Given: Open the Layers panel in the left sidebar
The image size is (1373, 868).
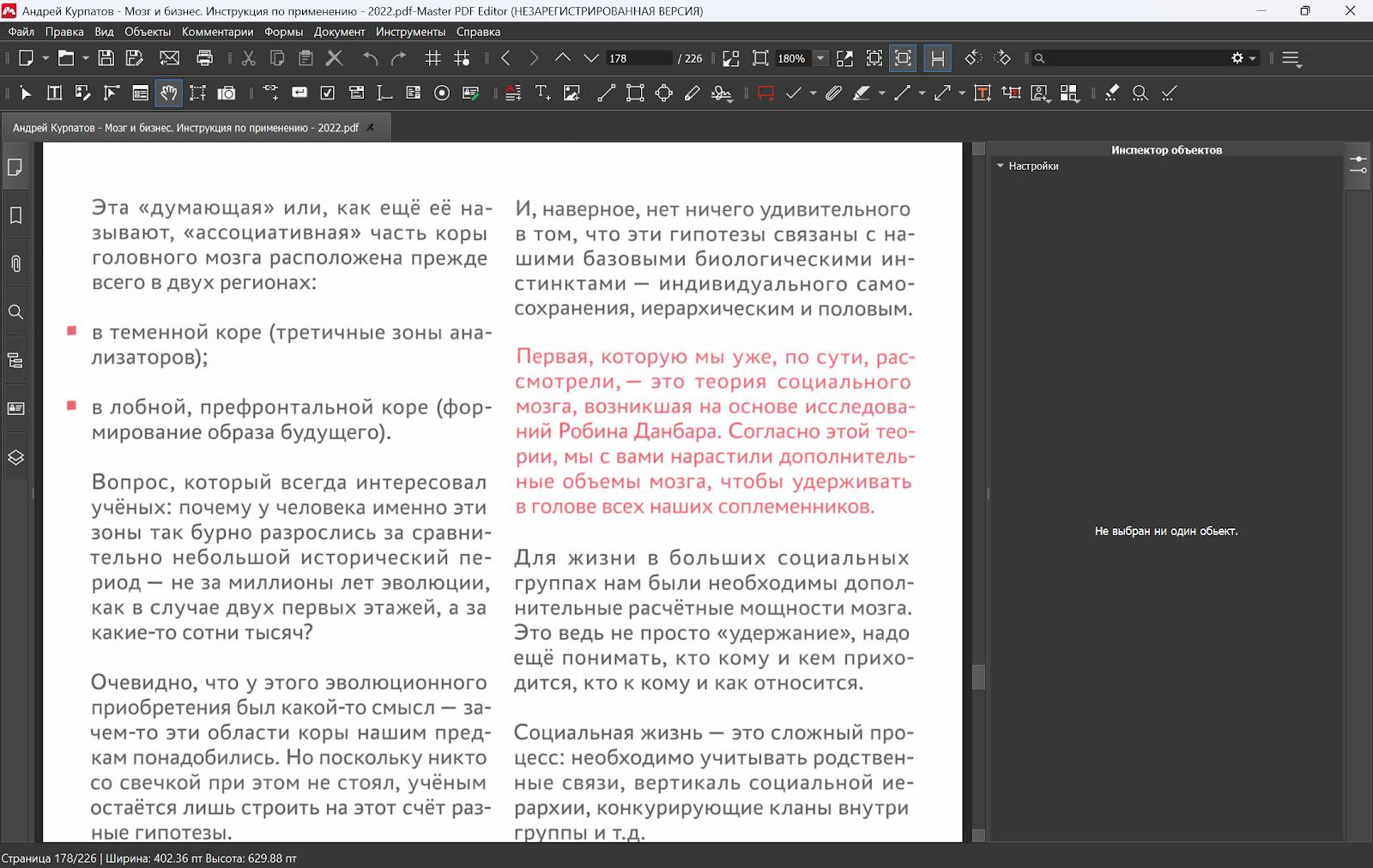Looking at the screenshot, I should pyautogui.click(x=15, y=457).
